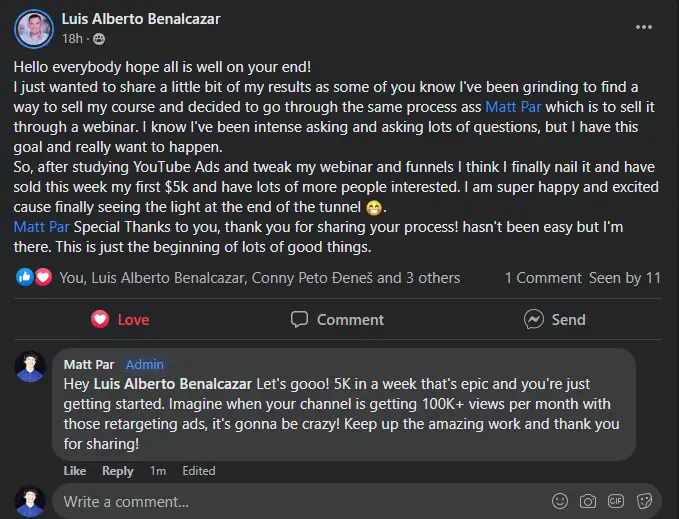
Task: Like Matt Par's comment
Action: 75,471
